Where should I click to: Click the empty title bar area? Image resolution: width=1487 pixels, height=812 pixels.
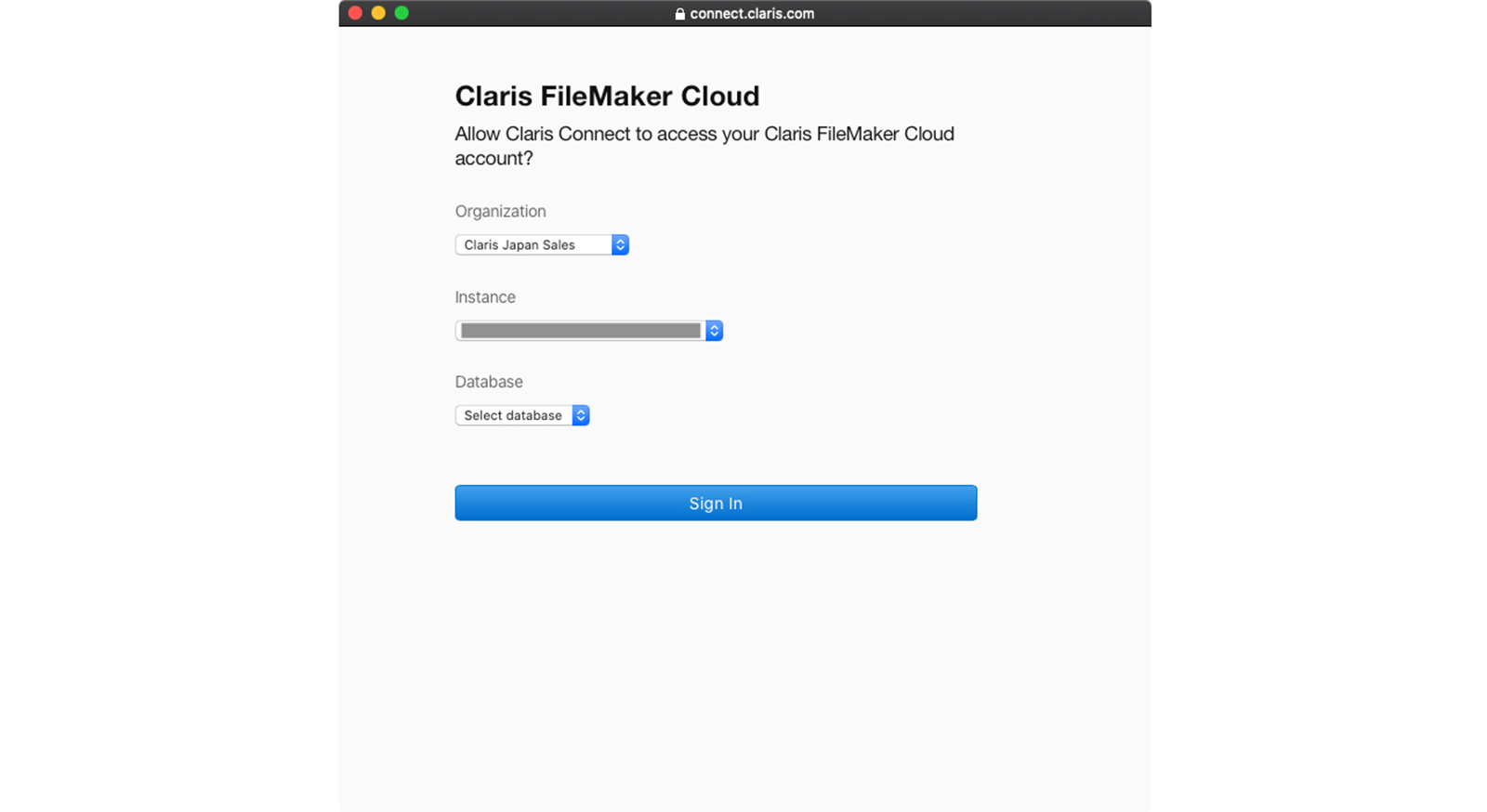click(976, 13)
